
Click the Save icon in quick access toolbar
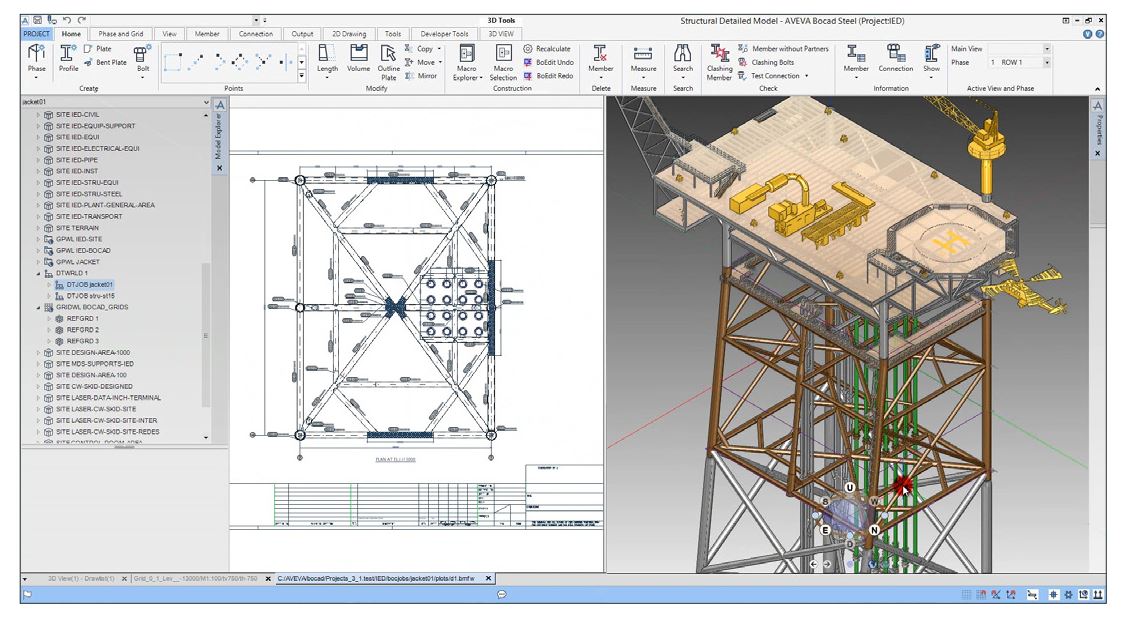point(37,20)
